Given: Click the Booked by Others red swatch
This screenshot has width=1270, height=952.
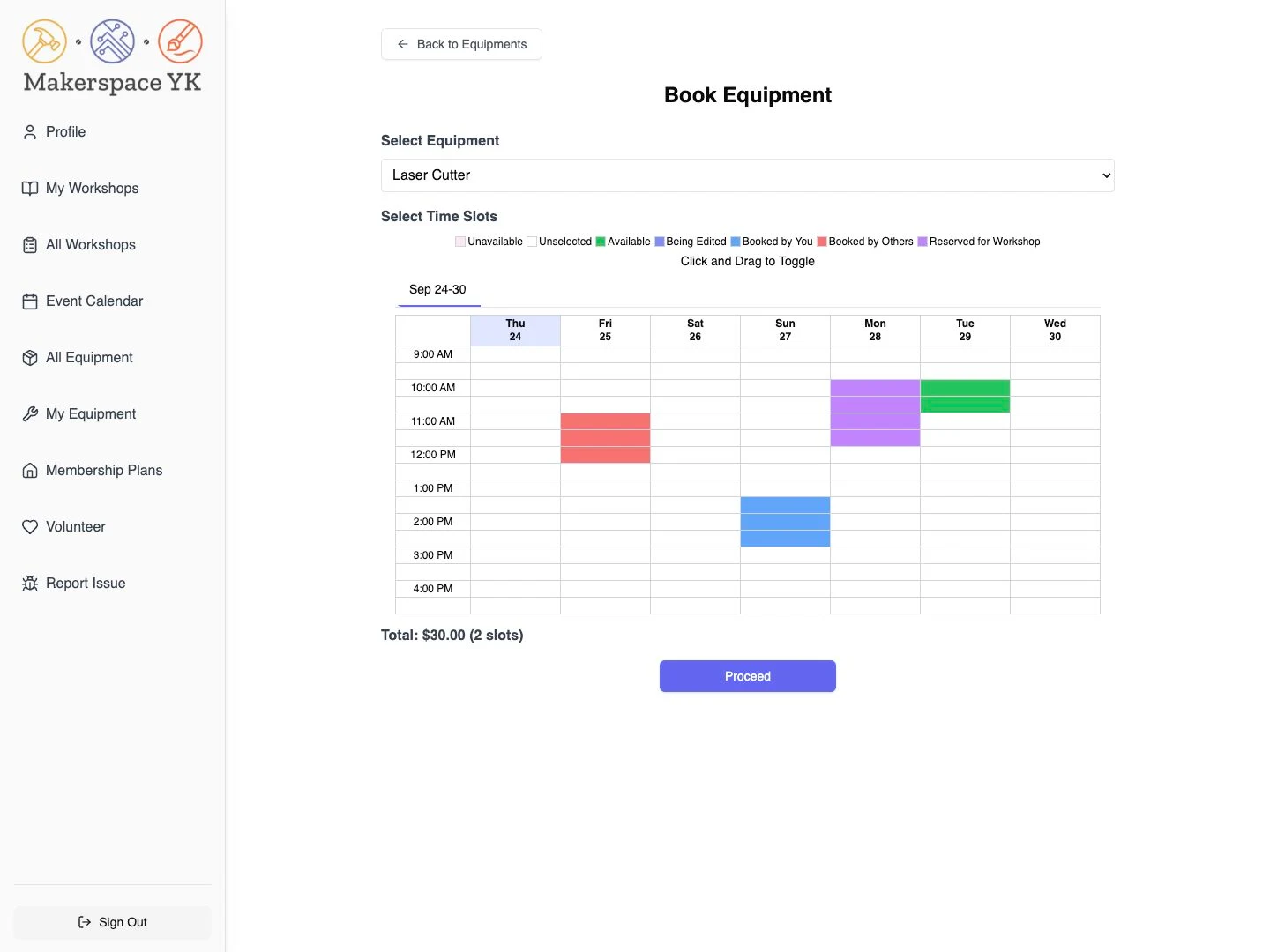Looking at the screenshot, I should [x=822, y=242].
